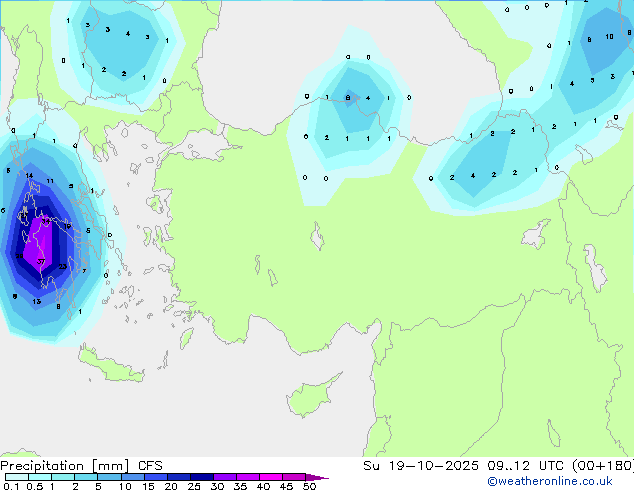The width and height of the screenshot is (634, 490).
Task: Click the island of Crete on the map
Action: 111,365
